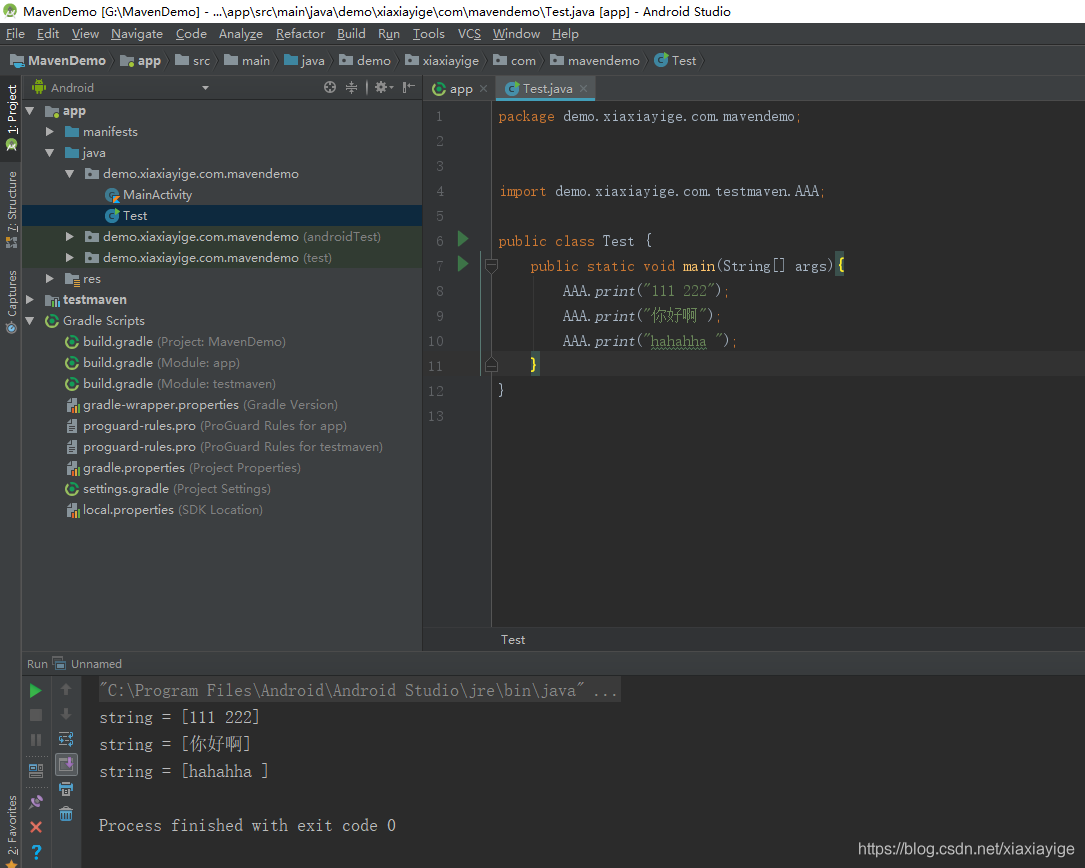
Task: Select the Test.java editor tab
Action: 546,89
